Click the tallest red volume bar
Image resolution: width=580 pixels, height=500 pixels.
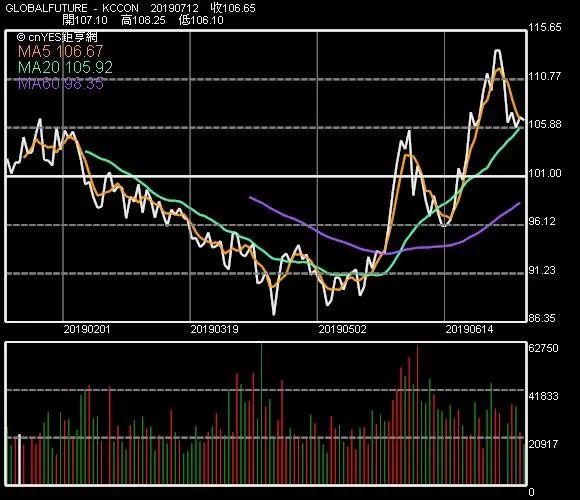tap(417, 415)
